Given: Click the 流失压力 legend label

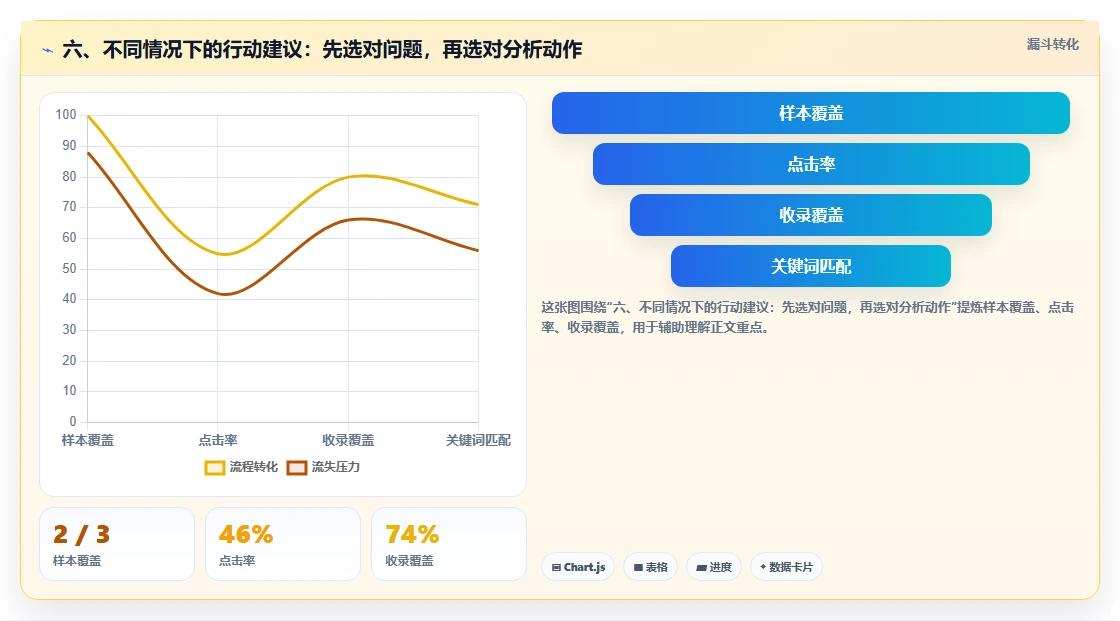Looking at the screenshot, I should 336,467.
